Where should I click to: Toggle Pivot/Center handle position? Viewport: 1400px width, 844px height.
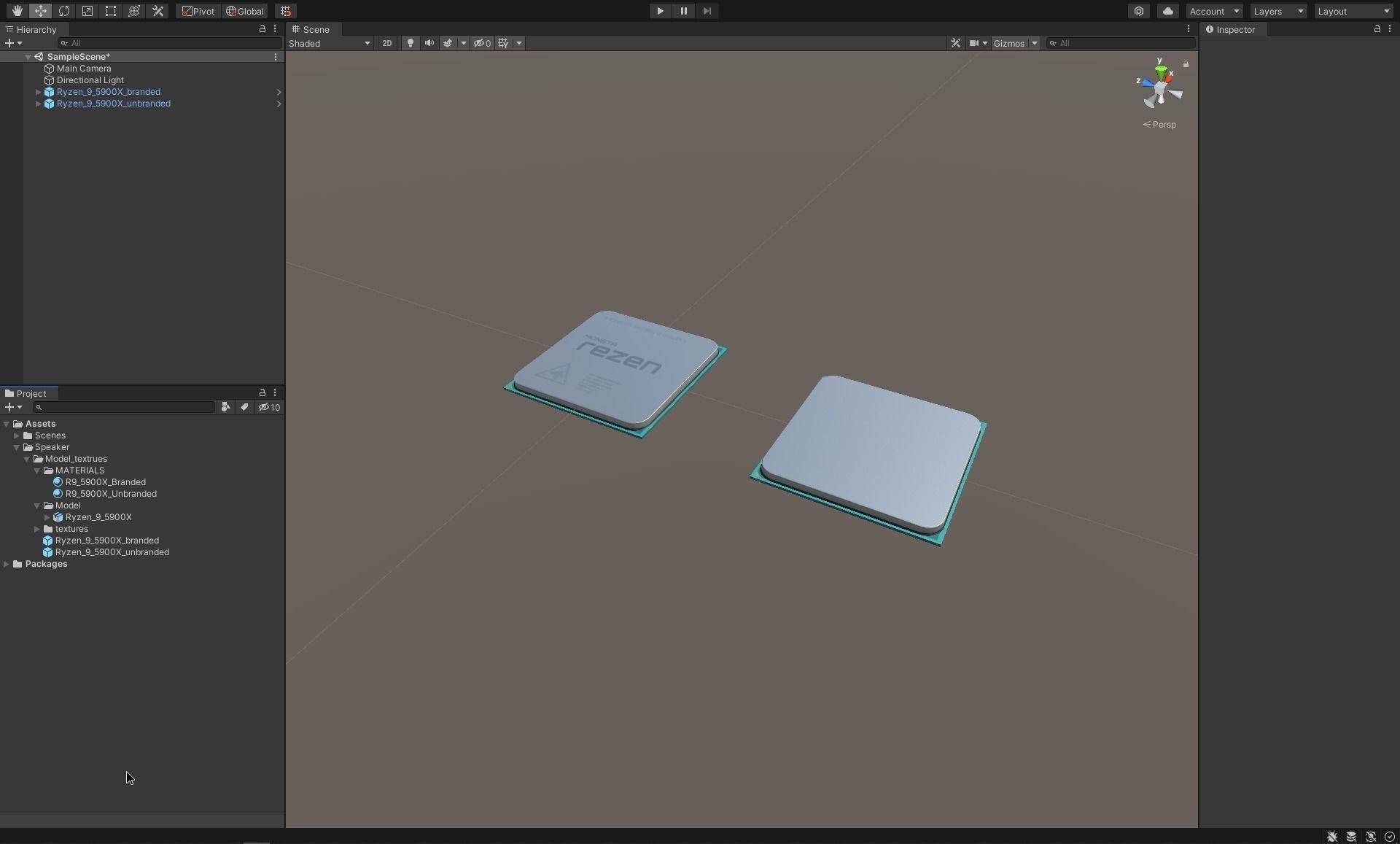coord(198,11)
